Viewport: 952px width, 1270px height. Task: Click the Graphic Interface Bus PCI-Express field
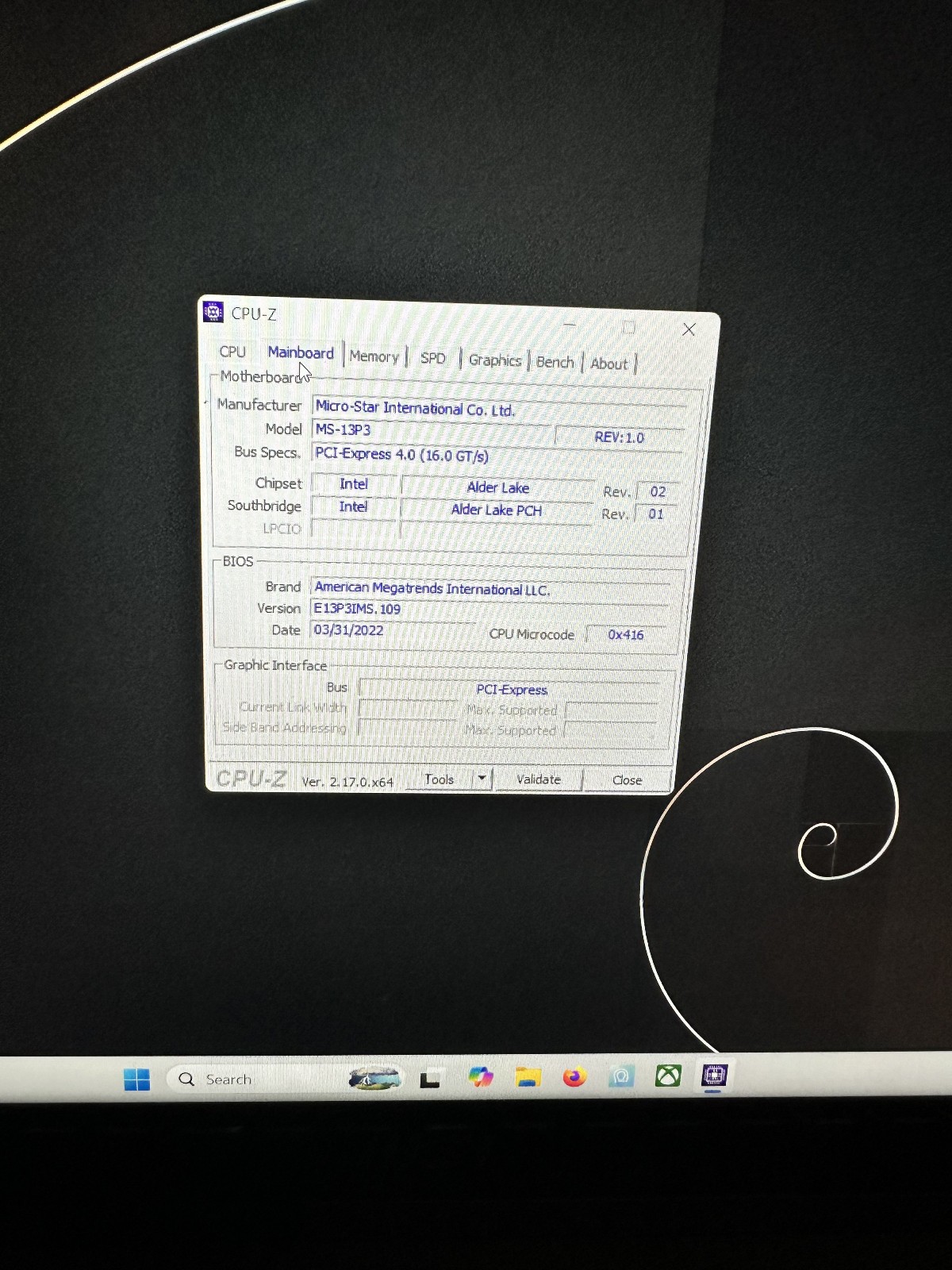pos(510,690)
